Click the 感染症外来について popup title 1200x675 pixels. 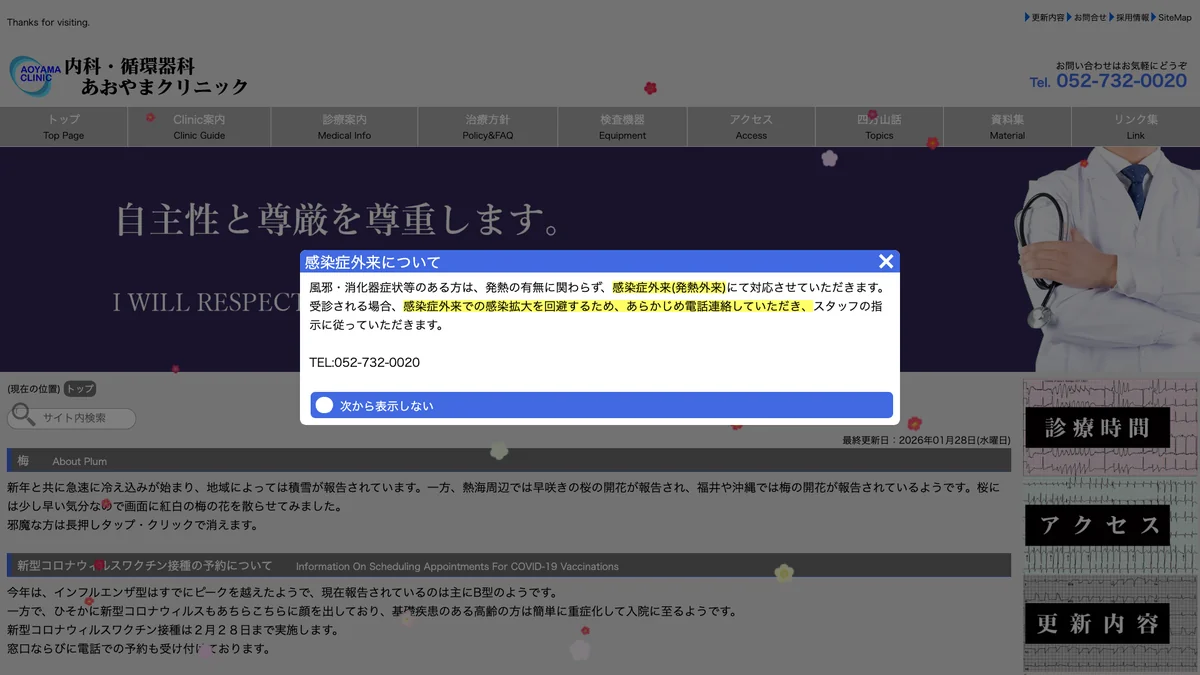(372, 262)
